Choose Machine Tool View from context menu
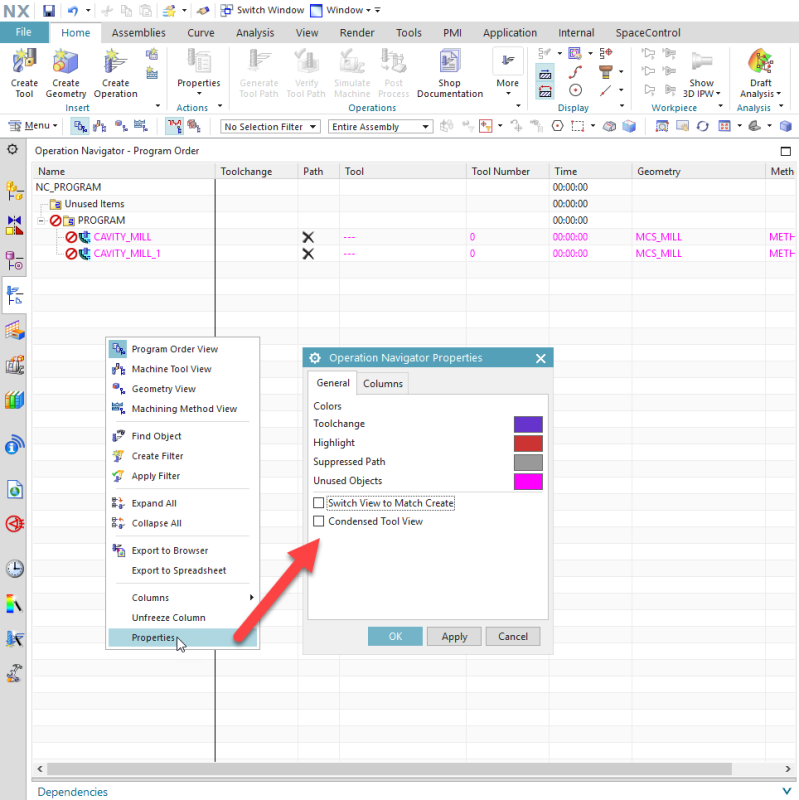The height and width of the screenshot is (800, 799). click(x=183, y=369)
